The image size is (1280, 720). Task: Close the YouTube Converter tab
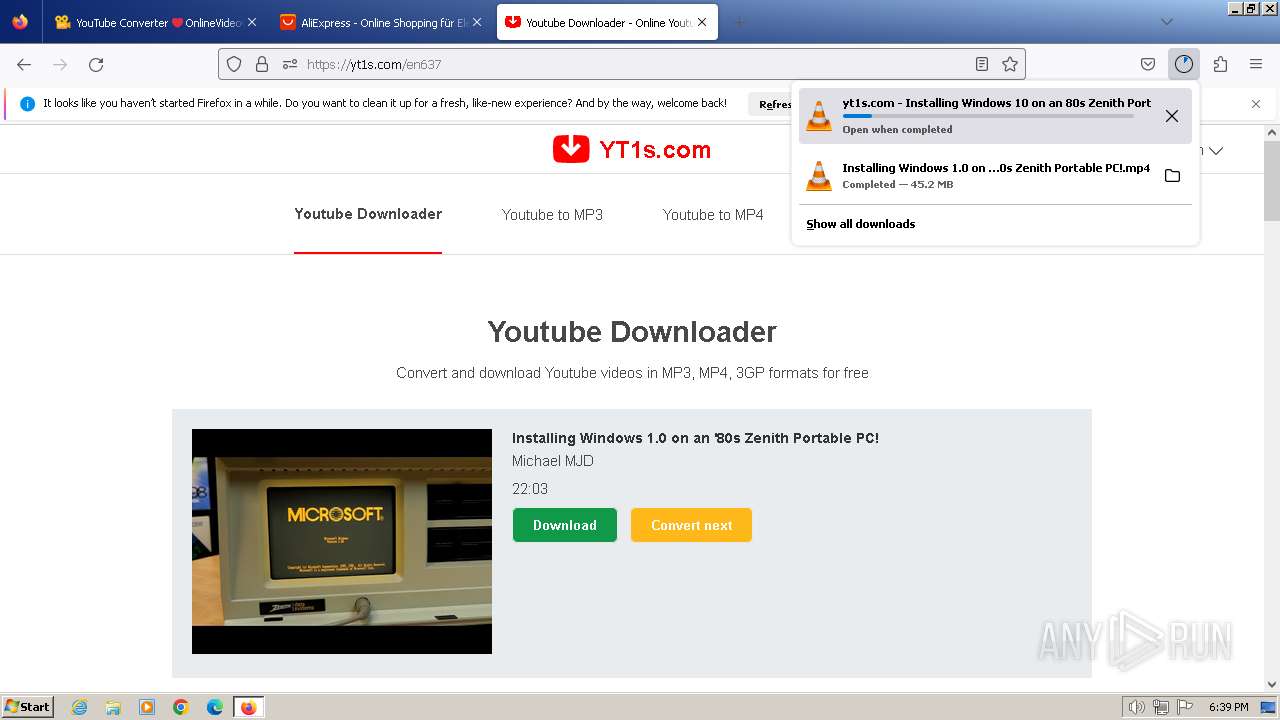(x=252, y=22)
